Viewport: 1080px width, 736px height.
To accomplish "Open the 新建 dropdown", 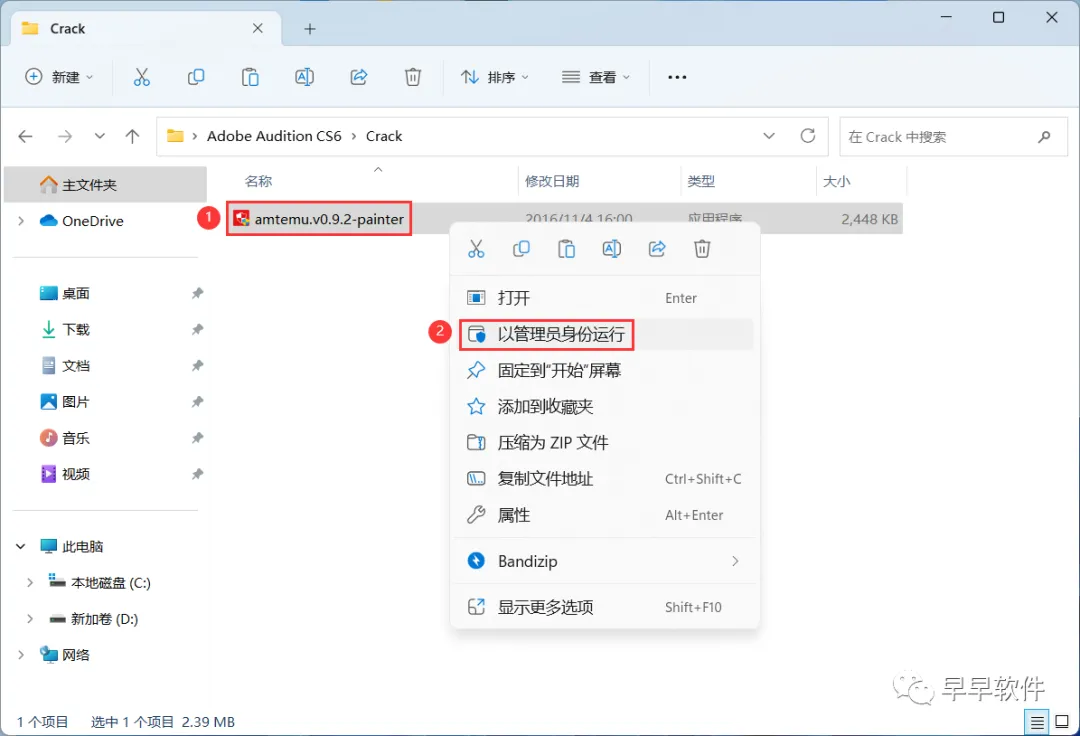I will pyautogui.click(x=59, y=77).
